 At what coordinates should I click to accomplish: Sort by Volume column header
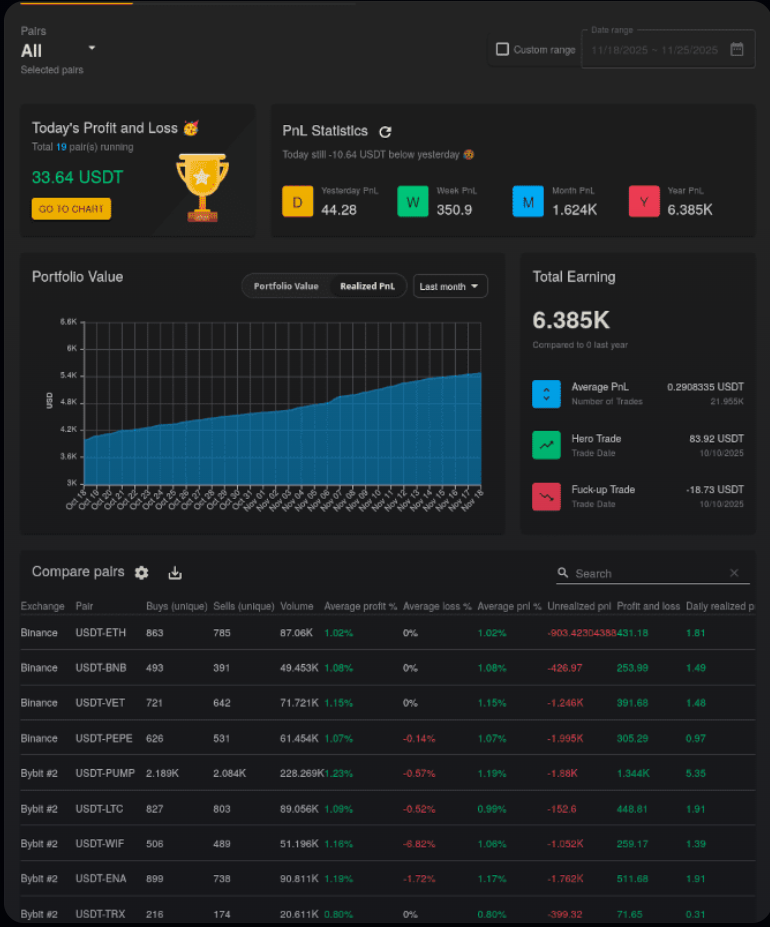[296, 606]
